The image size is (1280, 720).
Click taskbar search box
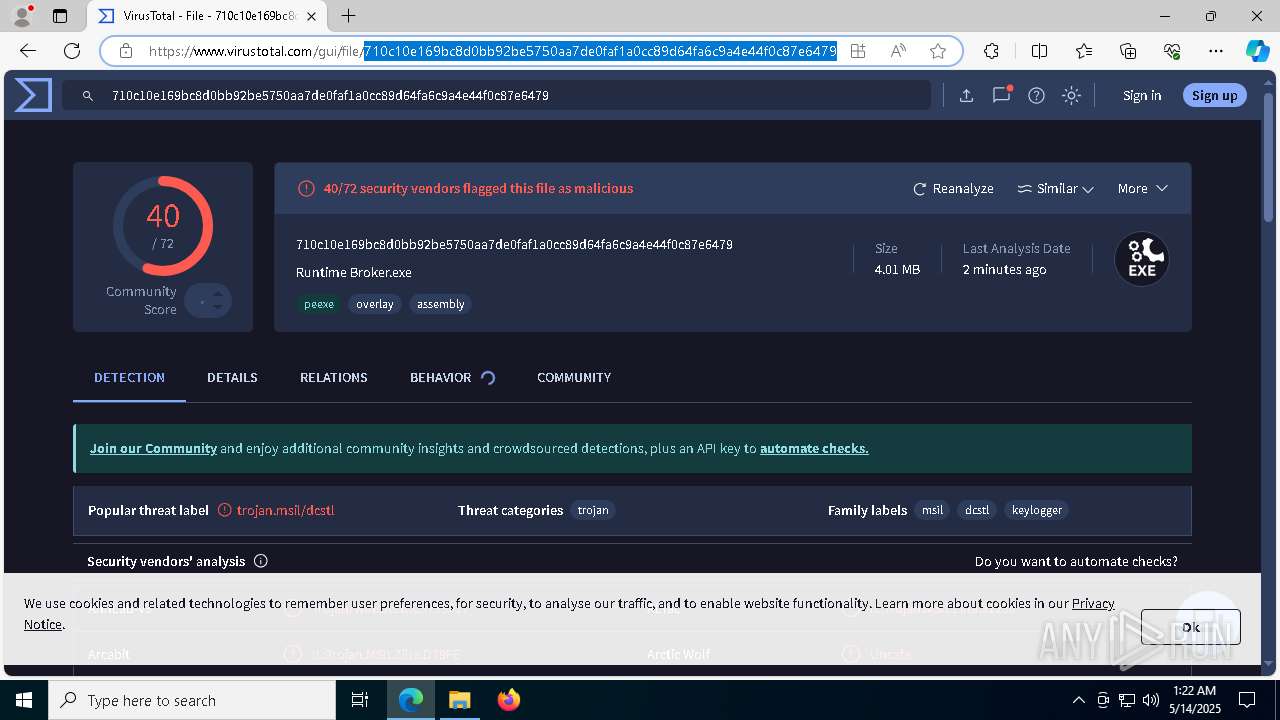192,700
